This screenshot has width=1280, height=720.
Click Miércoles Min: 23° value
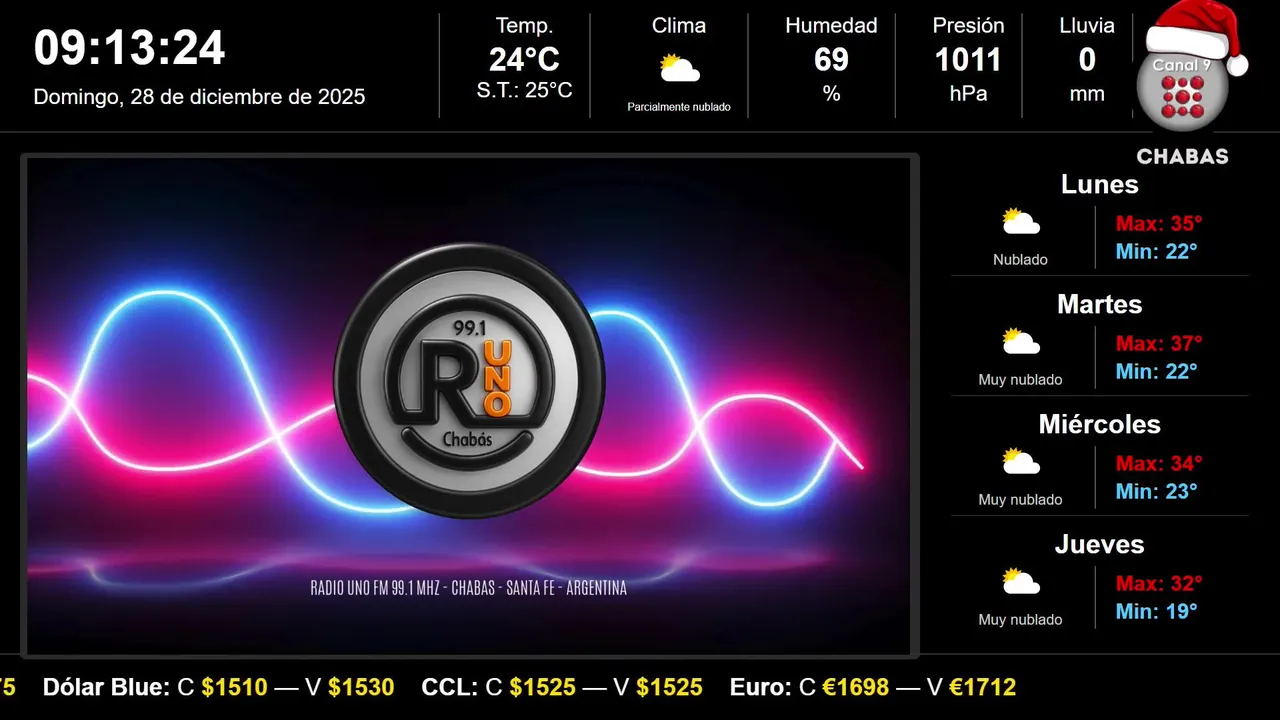(1156, 491)
